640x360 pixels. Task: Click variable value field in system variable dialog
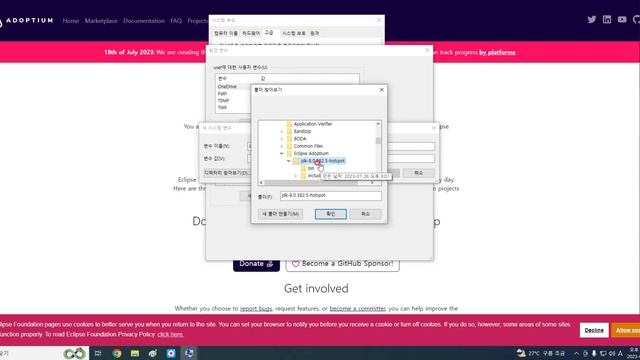[x=411, y=158]
